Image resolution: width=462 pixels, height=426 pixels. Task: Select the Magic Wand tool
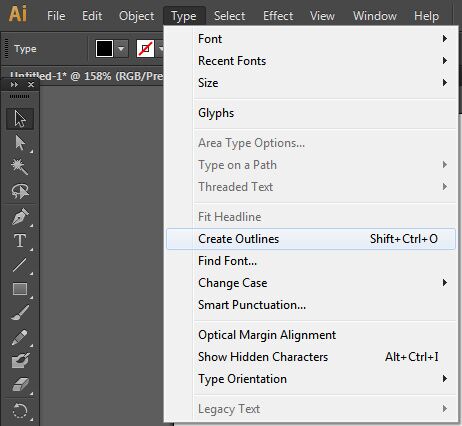(20, 167)
